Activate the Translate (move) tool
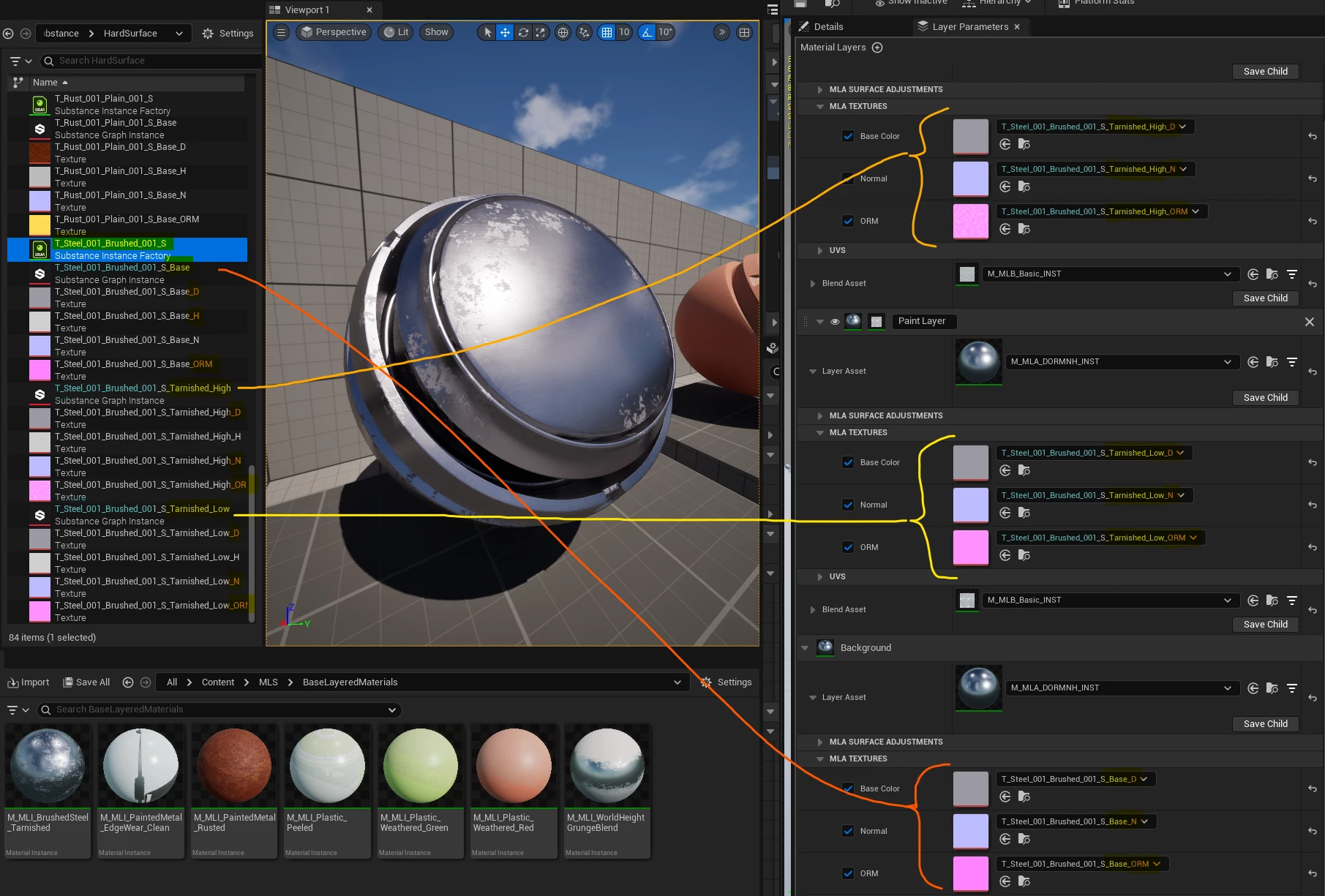This screenshot has width=1325, height=896. [x=505, y=32]
